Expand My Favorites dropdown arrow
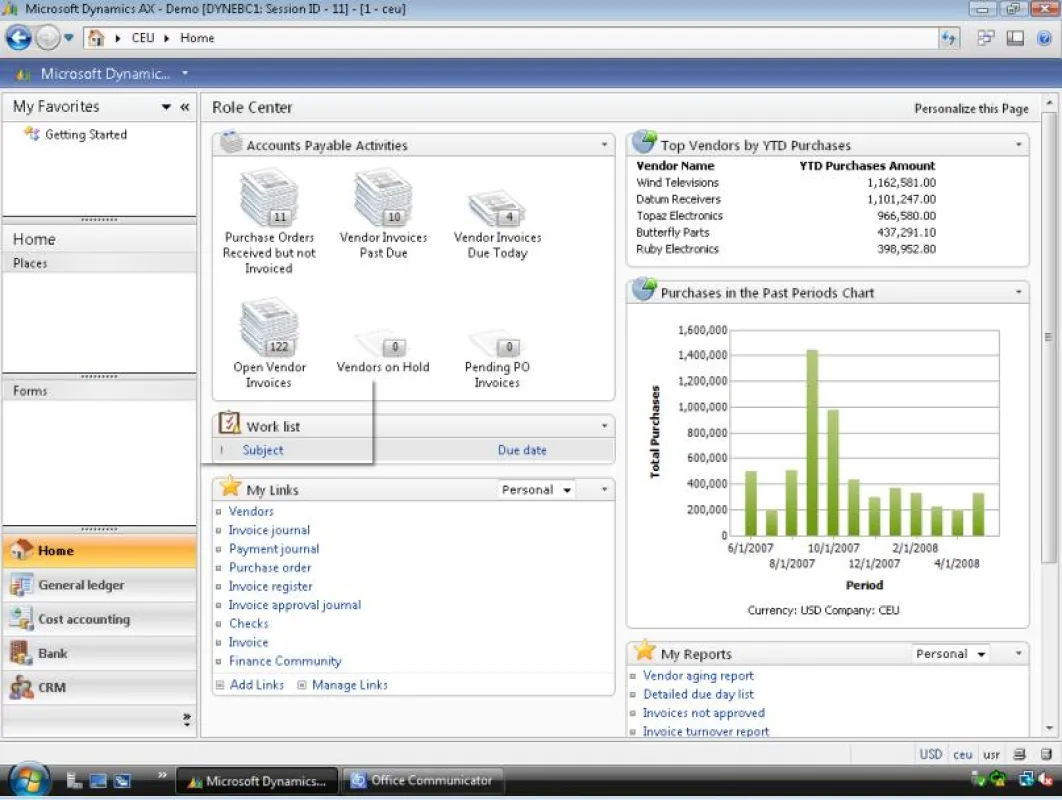1062x800 pixels. click(166, 107)
